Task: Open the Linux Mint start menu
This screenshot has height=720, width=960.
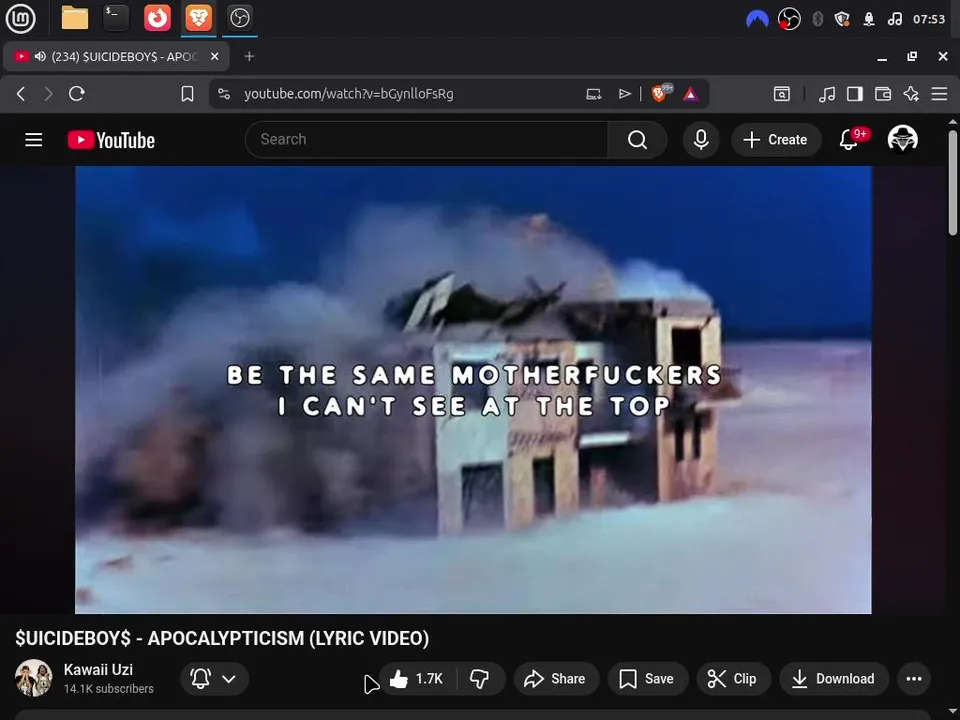Action: [20, 18]
